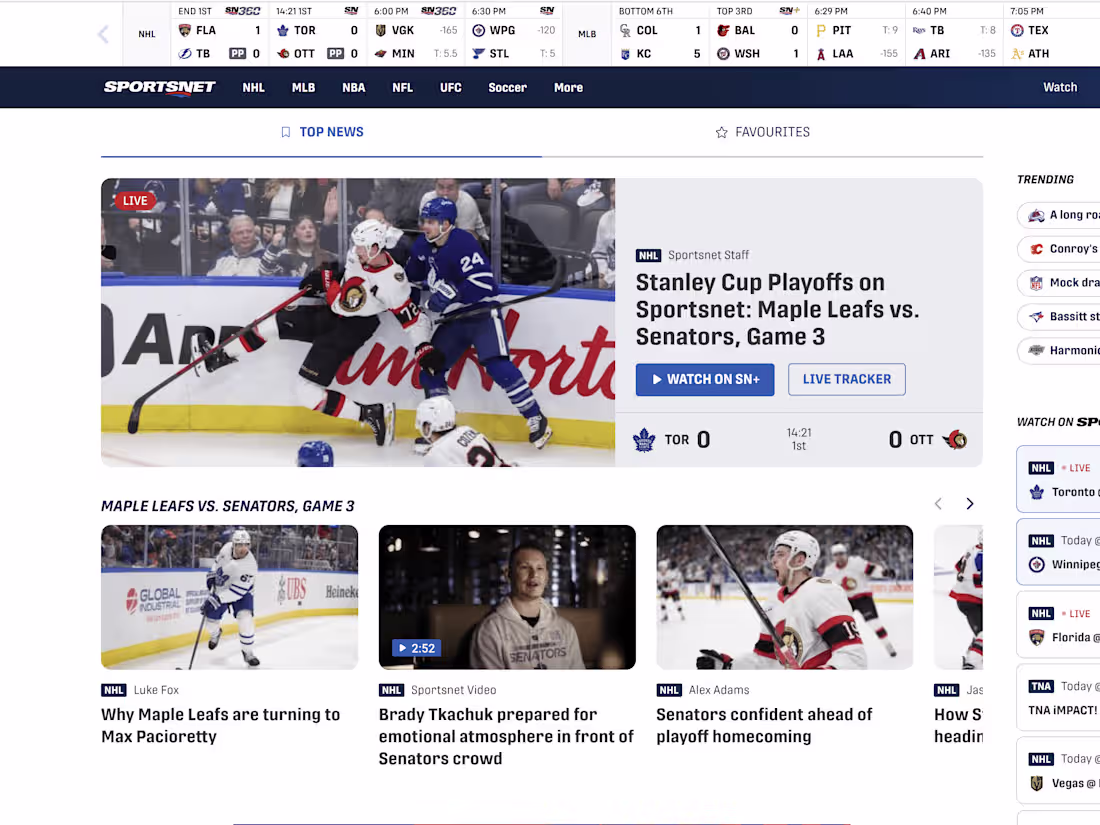Open the NBA menu in navigation bar
Viewport: 1100px width, 825px height.
354,88
